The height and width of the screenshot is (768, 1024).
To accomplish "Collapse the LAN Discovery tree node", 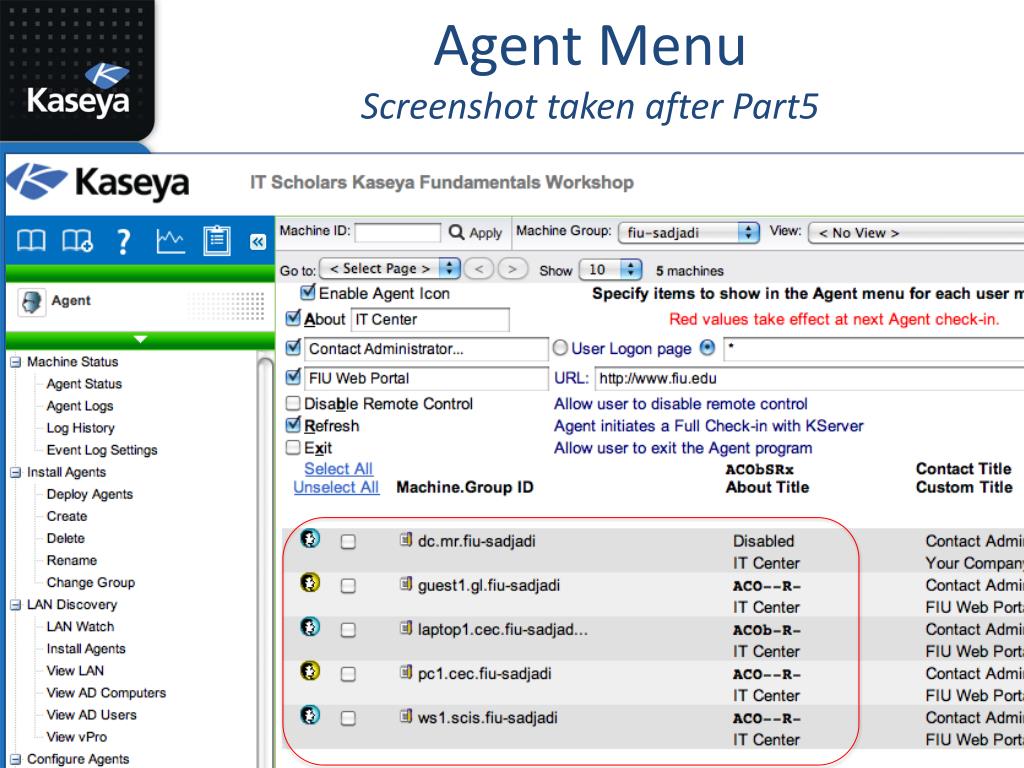I will [16, 605].
